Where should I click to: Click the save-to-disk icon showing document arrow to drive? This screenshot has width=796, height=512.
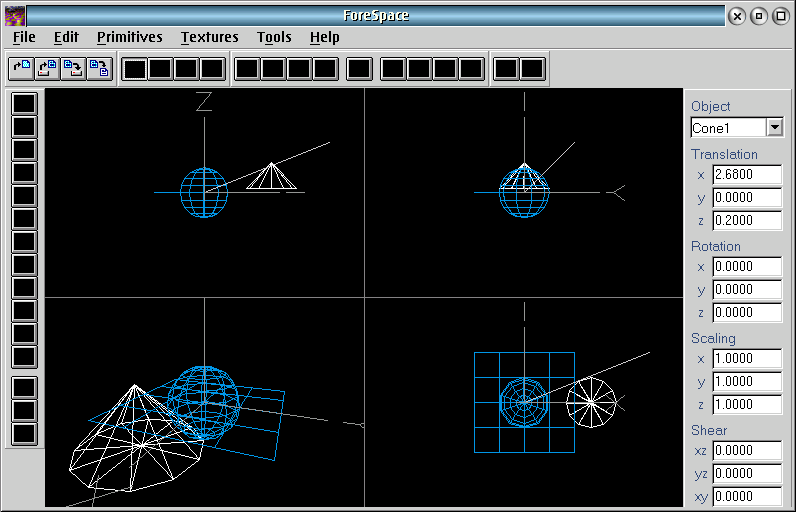point(74,69)
